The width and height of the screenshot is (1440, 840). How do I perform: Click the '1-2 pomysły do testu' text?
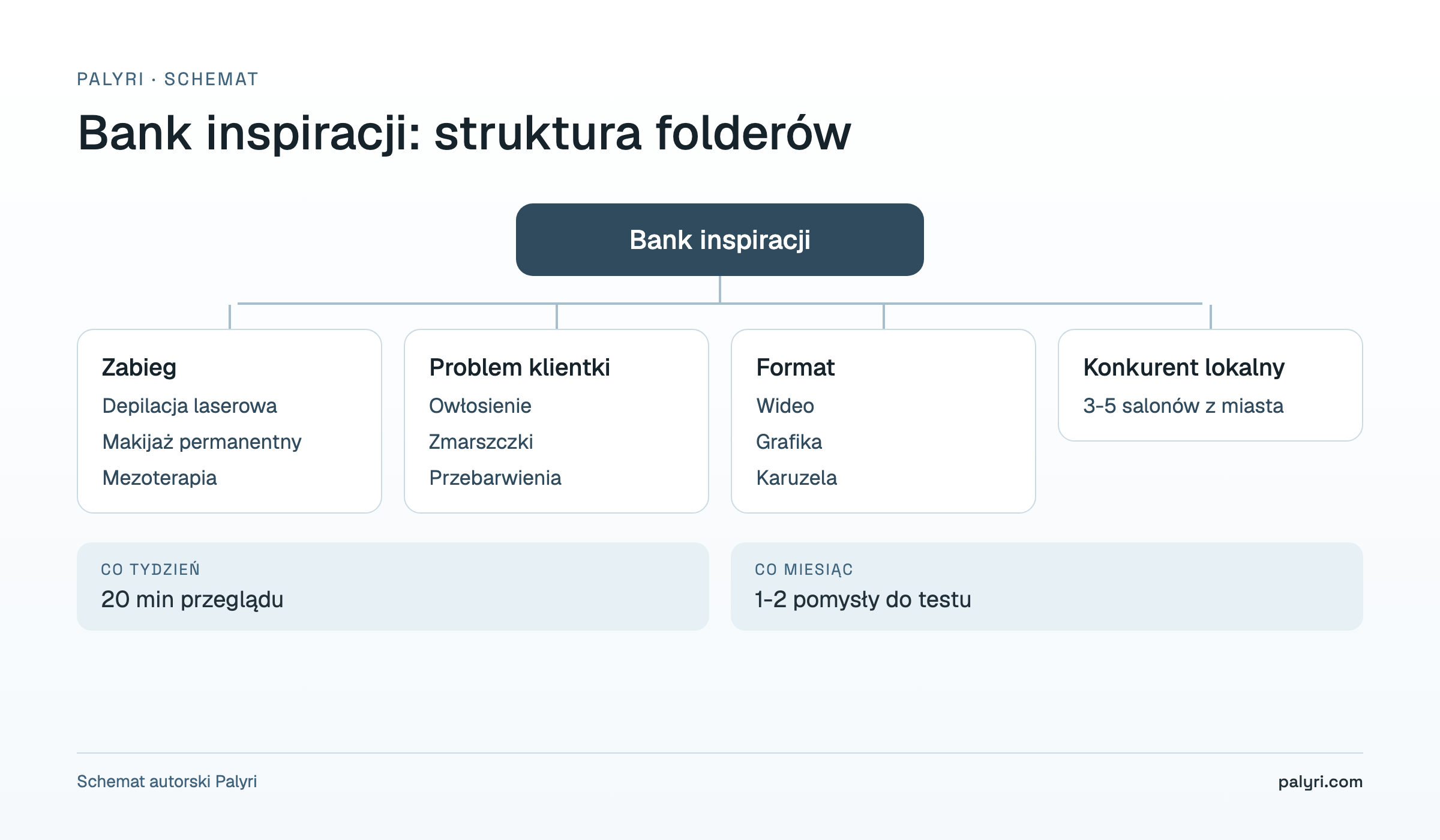(863, 599)
